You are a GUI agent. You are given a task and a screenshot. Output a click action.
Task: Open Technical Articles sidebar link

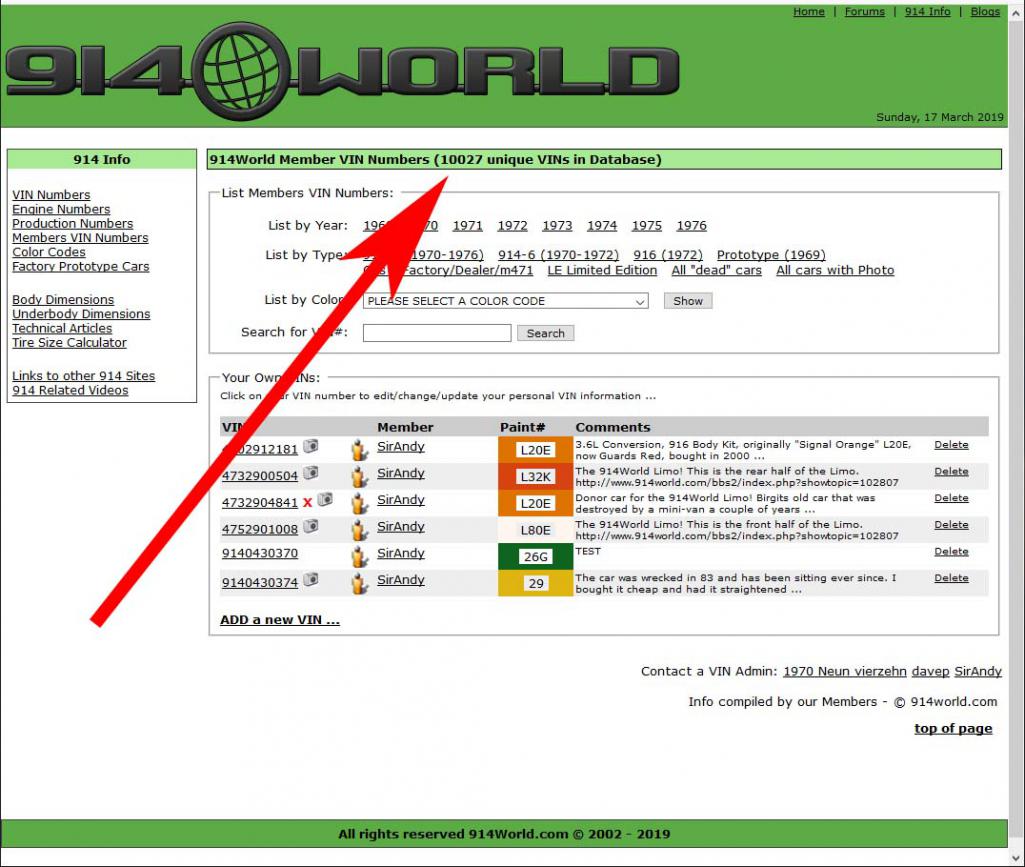(62, 328)
